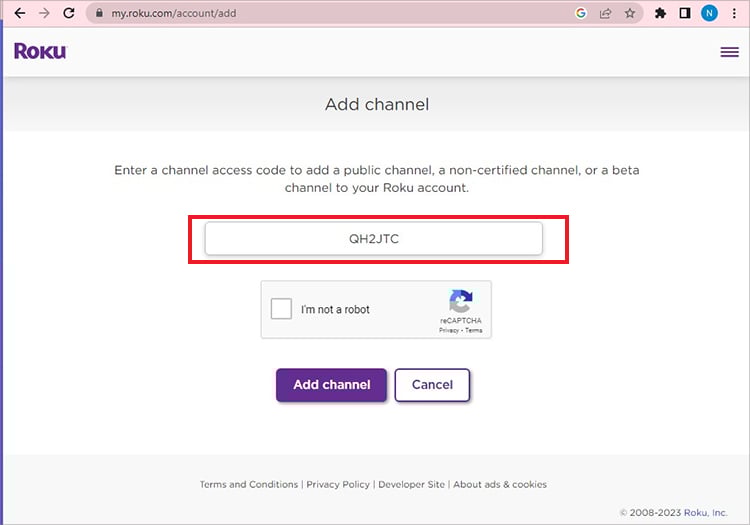Bookmark this page with the star icon
750x525 pixels.
point(630,13)
